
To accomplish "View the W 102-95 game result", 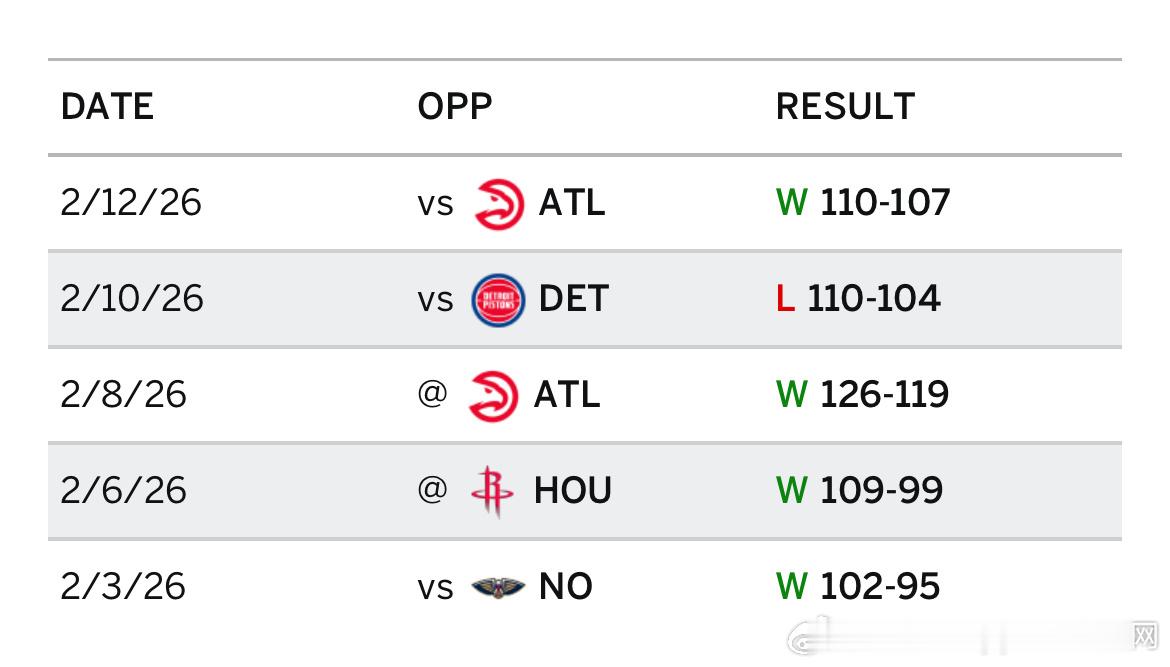I will pyautogui.click(x=857, y=586).
